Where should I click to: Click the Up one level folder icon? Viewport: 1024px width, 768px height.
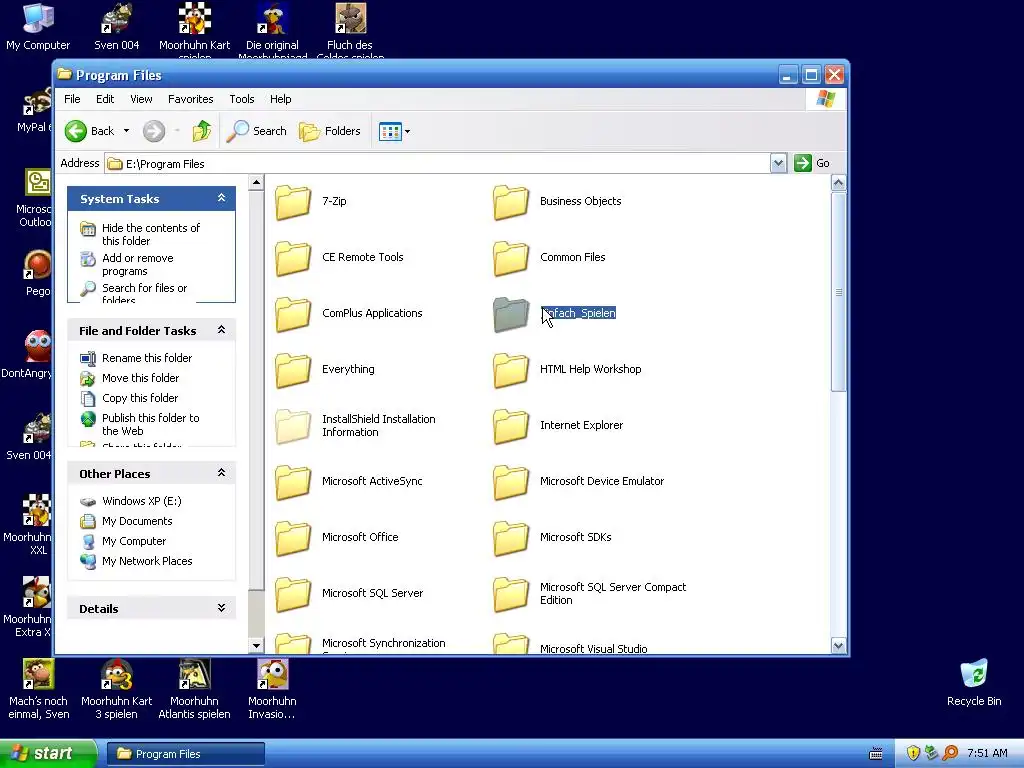point(202,131)
